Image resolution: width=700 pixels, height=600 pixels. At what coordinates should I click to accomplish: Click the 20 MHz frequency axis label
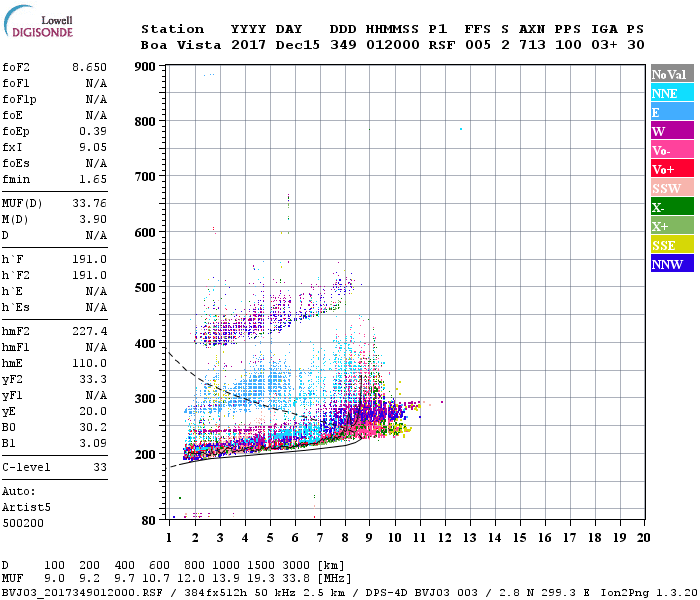pyautogui.click(x=643, y=537)
